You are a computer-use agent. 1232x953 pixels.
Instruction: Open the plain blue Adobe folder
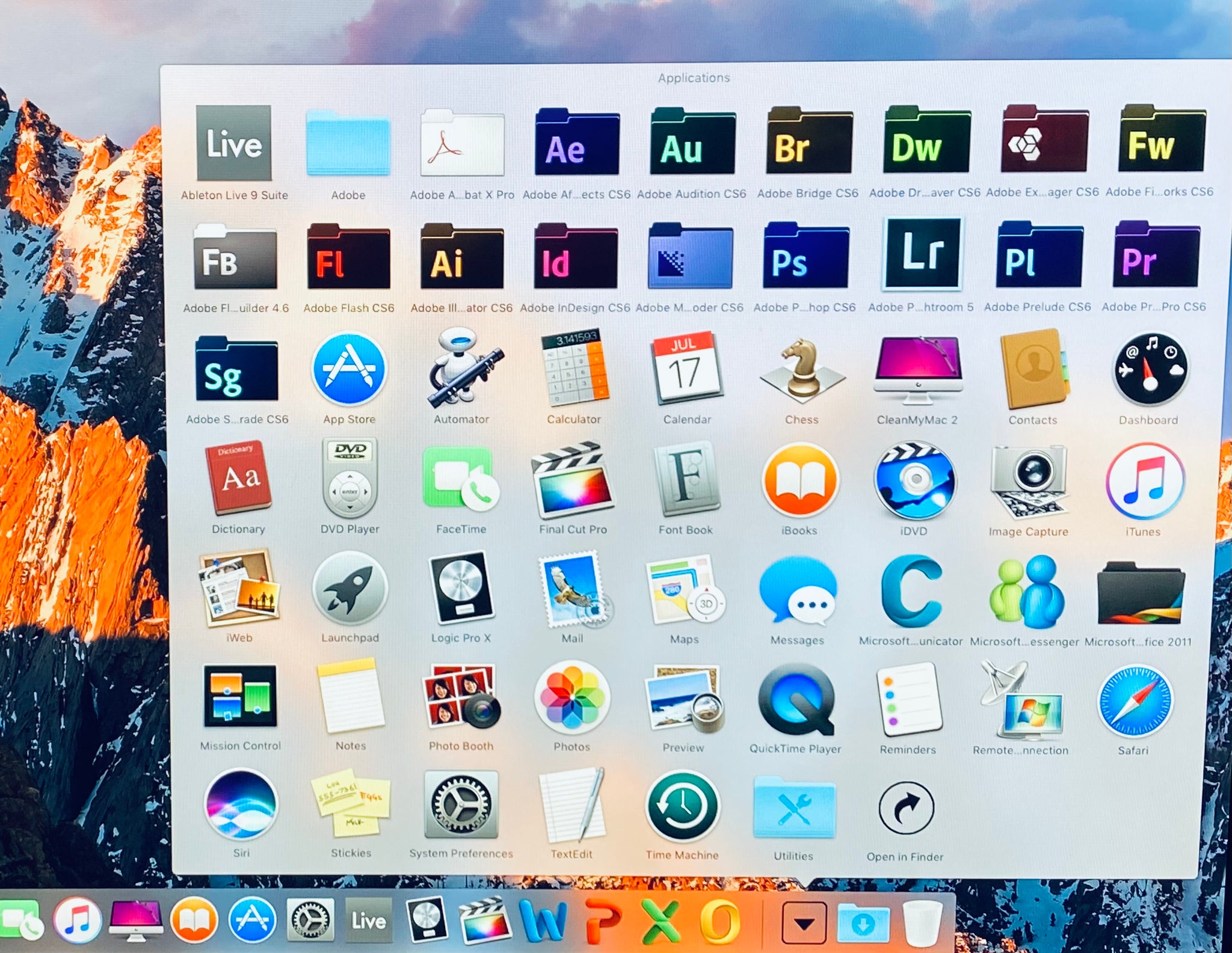pos(348,144)
